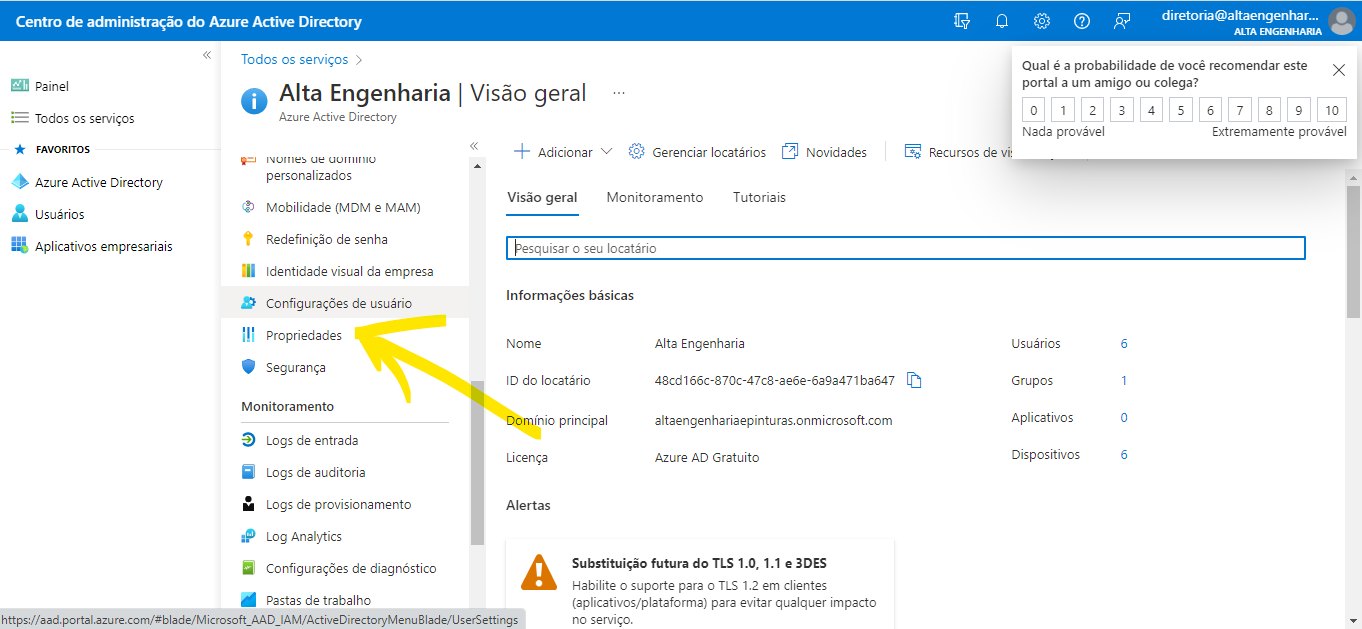Open portal settings gear
Screen dimensions: 1362x629
coord(1042,21)
